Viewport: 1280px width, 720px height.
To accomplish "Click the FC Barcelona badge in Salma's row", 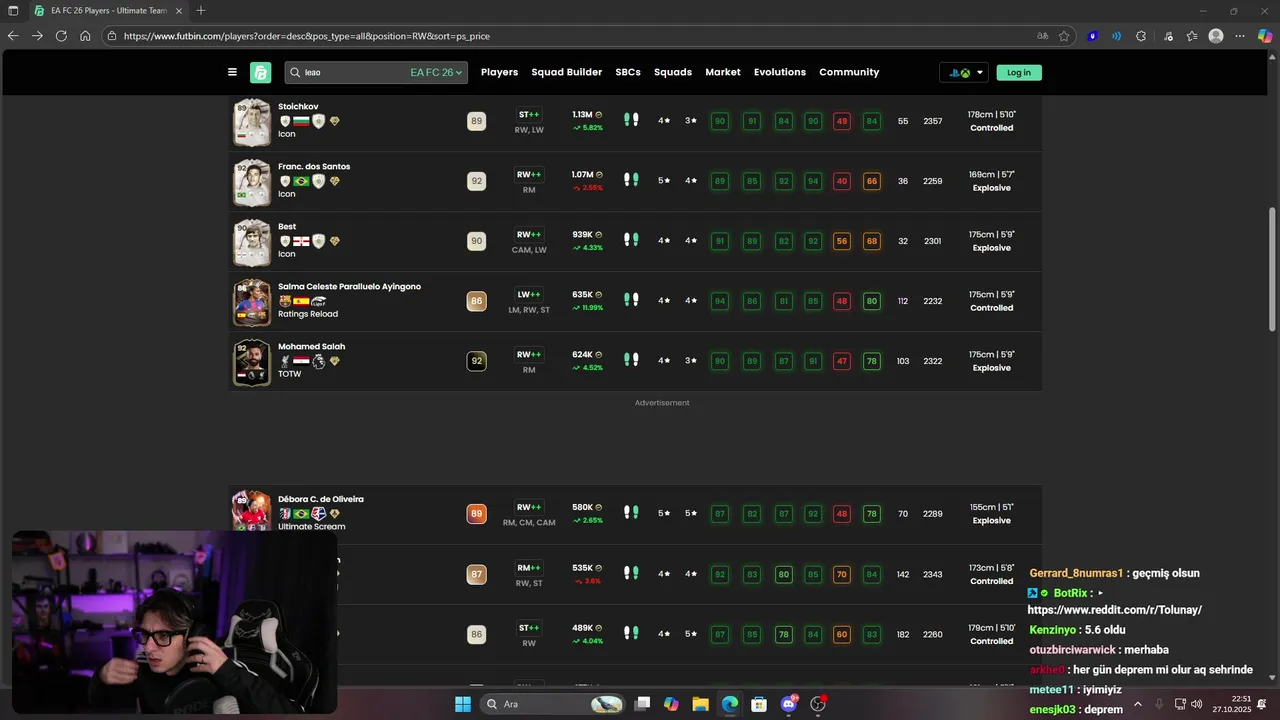I will [x=285, y=301].
